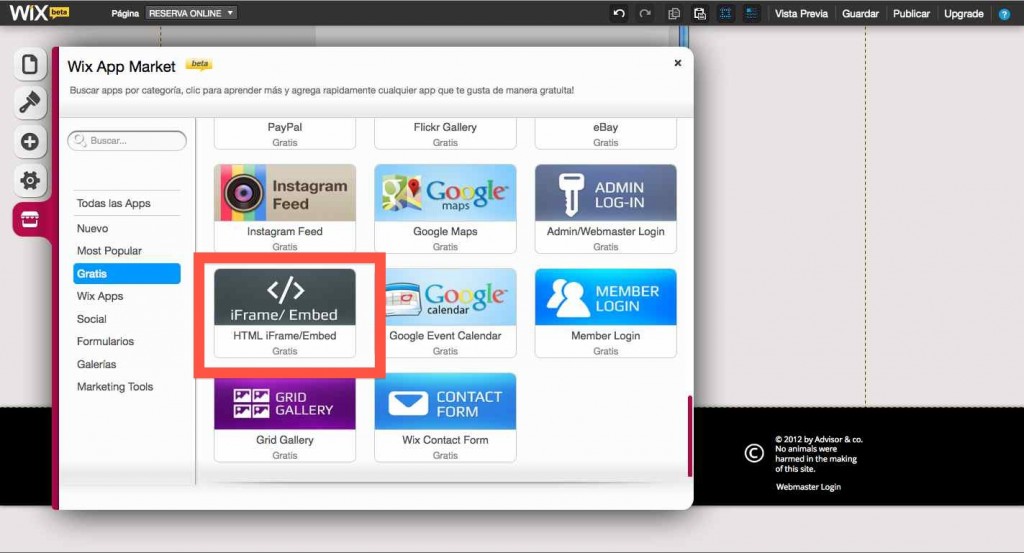Click the Buscar search field
Image resolution: width=1024 pixels, height=553 pixels.
click(x=127, y=140)
